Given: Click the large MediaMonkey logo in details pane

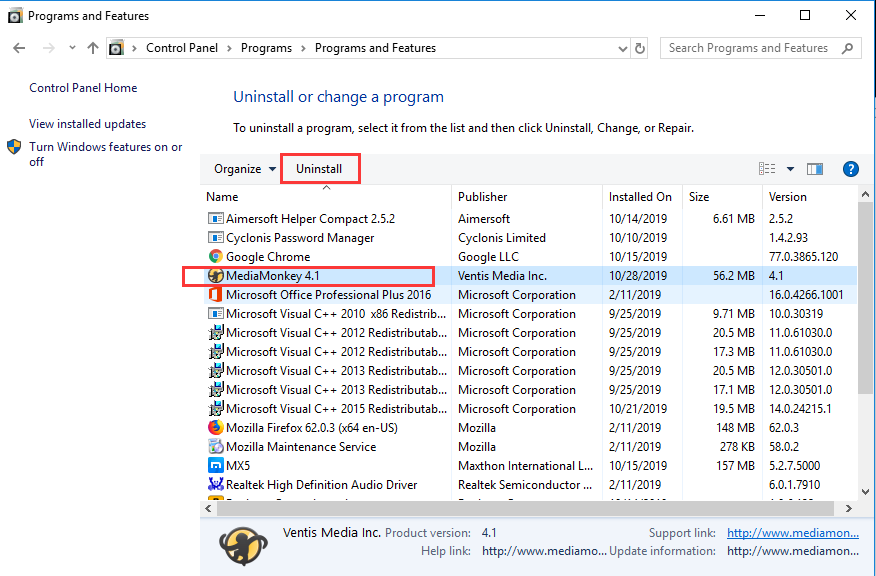Looking at the screenshot, I should 244,546.
